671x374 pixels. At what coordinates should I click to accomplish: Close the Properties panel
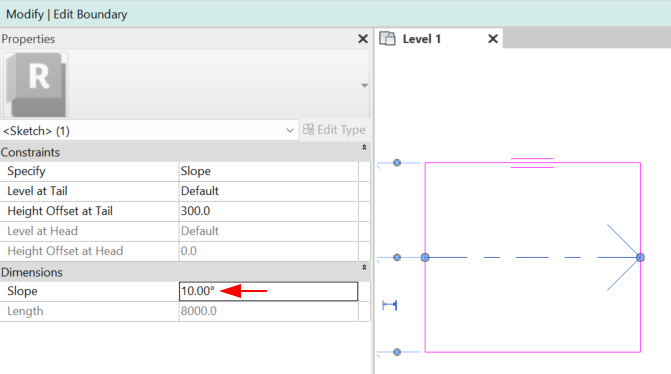[x=363, y=39]
